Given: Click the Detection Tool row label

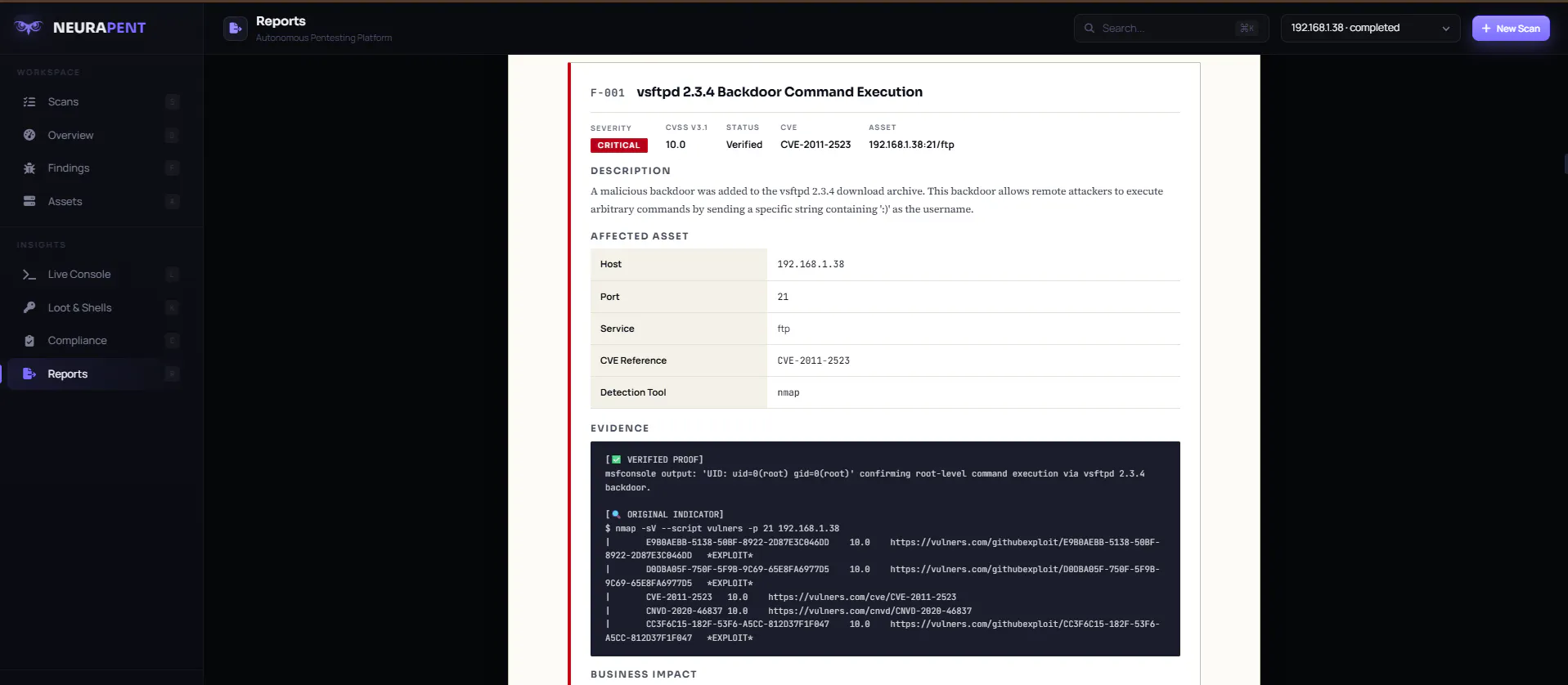Looking at the screenshot, I should [633, 392].
